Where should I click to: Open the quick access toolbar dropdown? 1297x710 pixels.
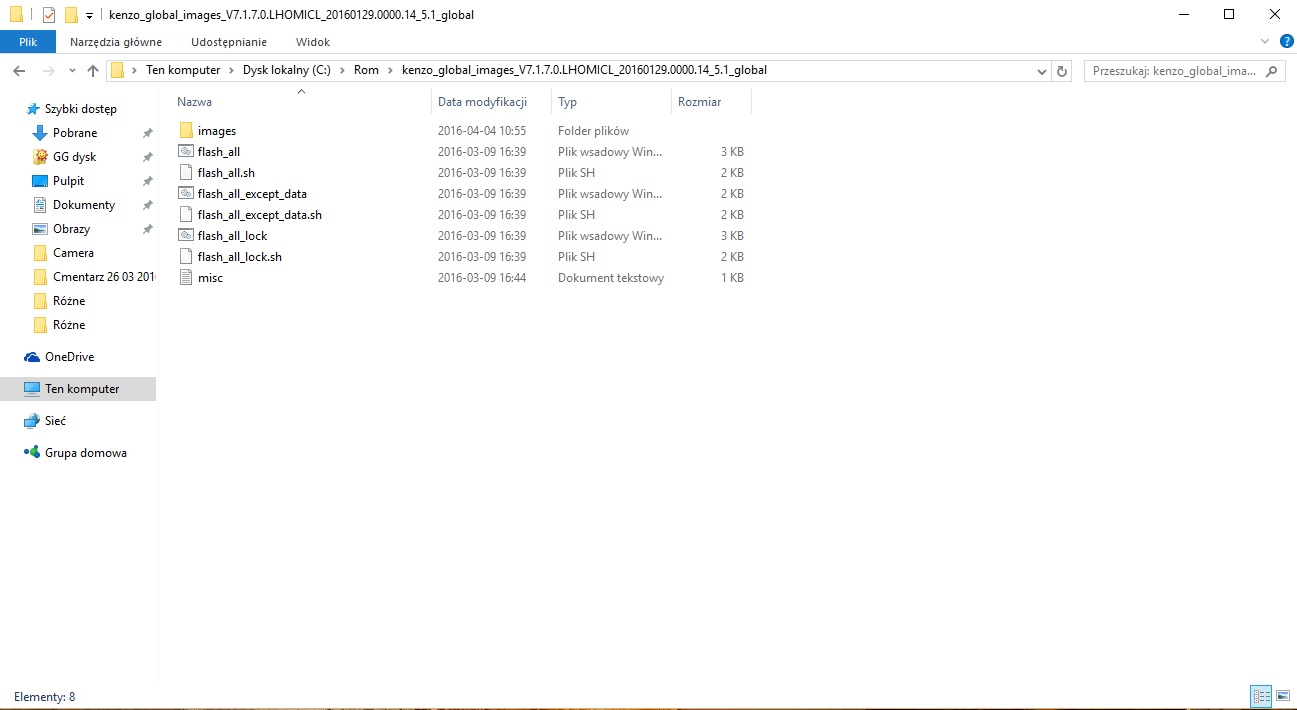coord(90,15)
